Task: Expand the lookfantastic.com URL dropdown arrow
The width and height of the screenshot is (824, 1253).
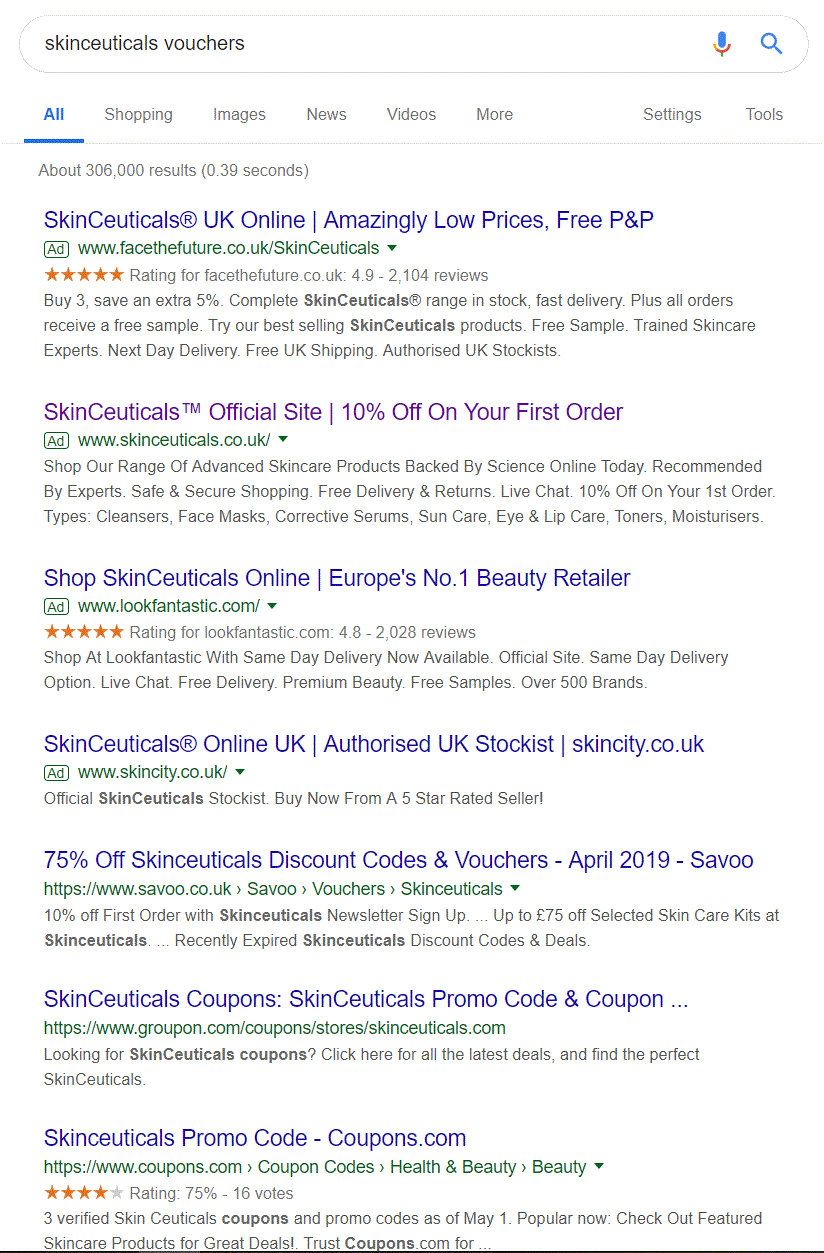Action: pyautogui.click(x=272, y=606)
